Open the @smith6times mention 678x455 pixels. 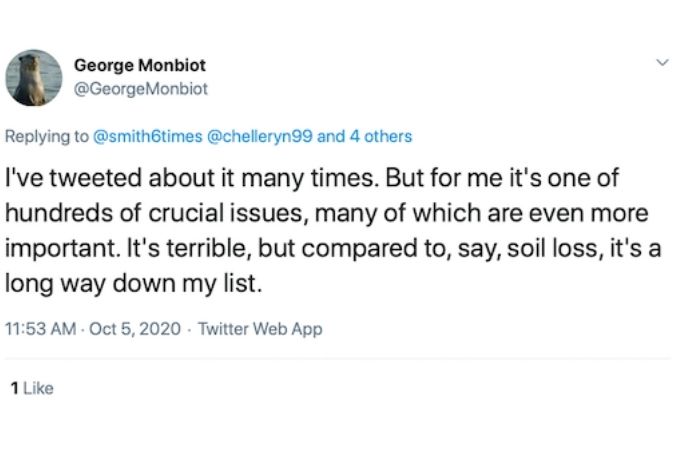(146, 136)
